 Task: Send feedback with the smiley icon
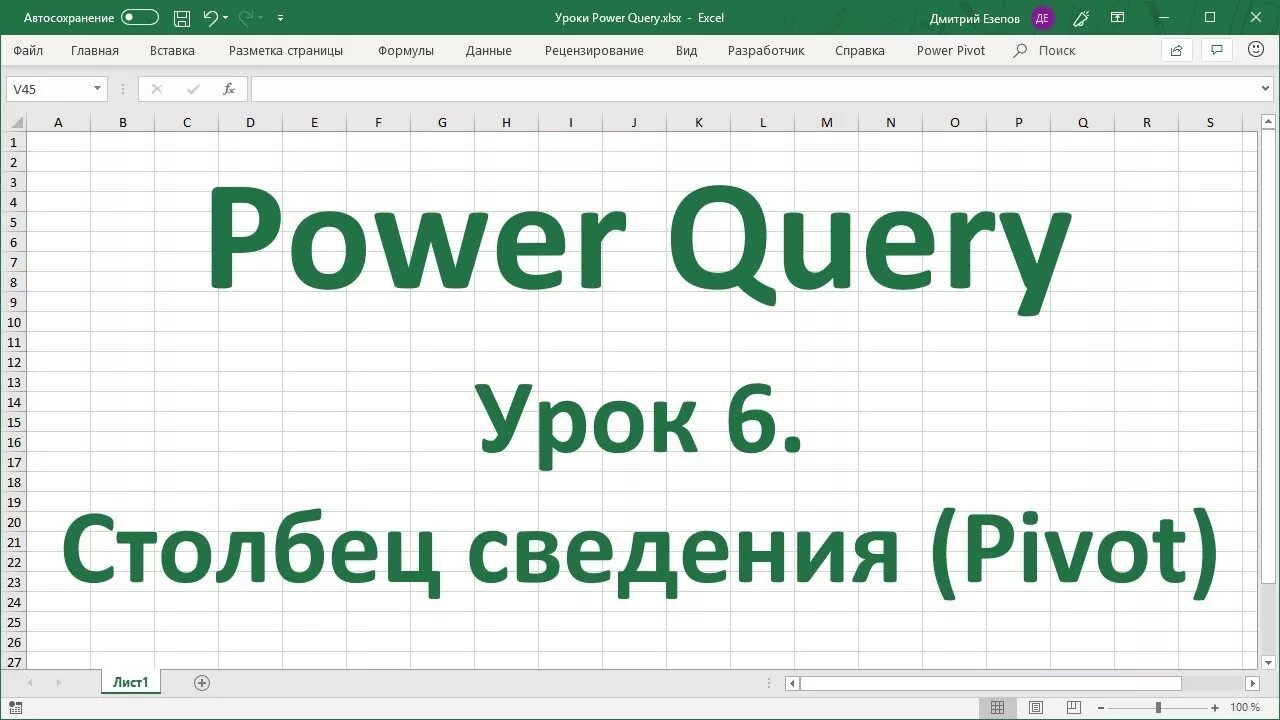point(1256,50)
